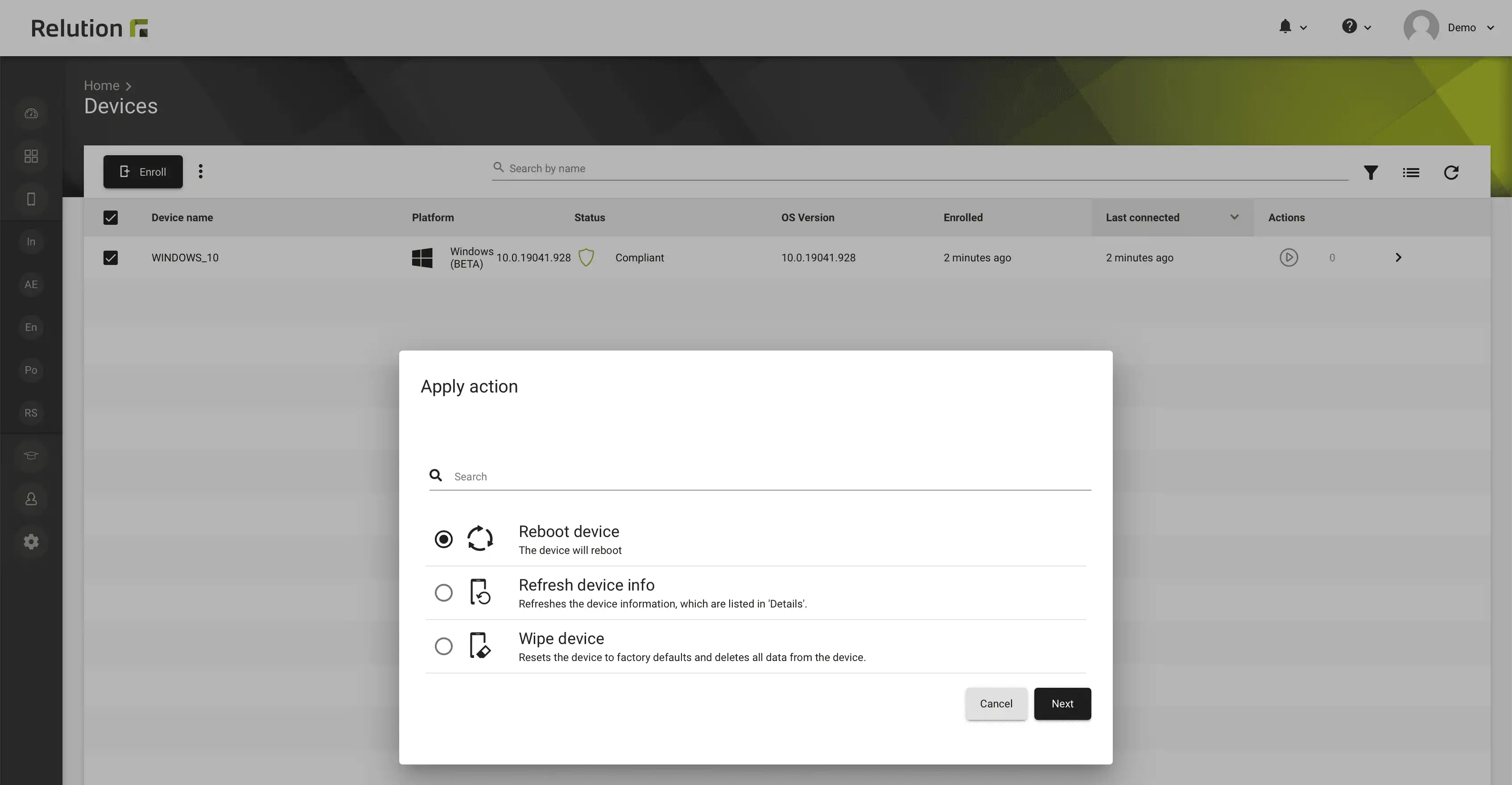Open the column list view icon
The image size is (1512, 785).
(x=1411, y=173)
